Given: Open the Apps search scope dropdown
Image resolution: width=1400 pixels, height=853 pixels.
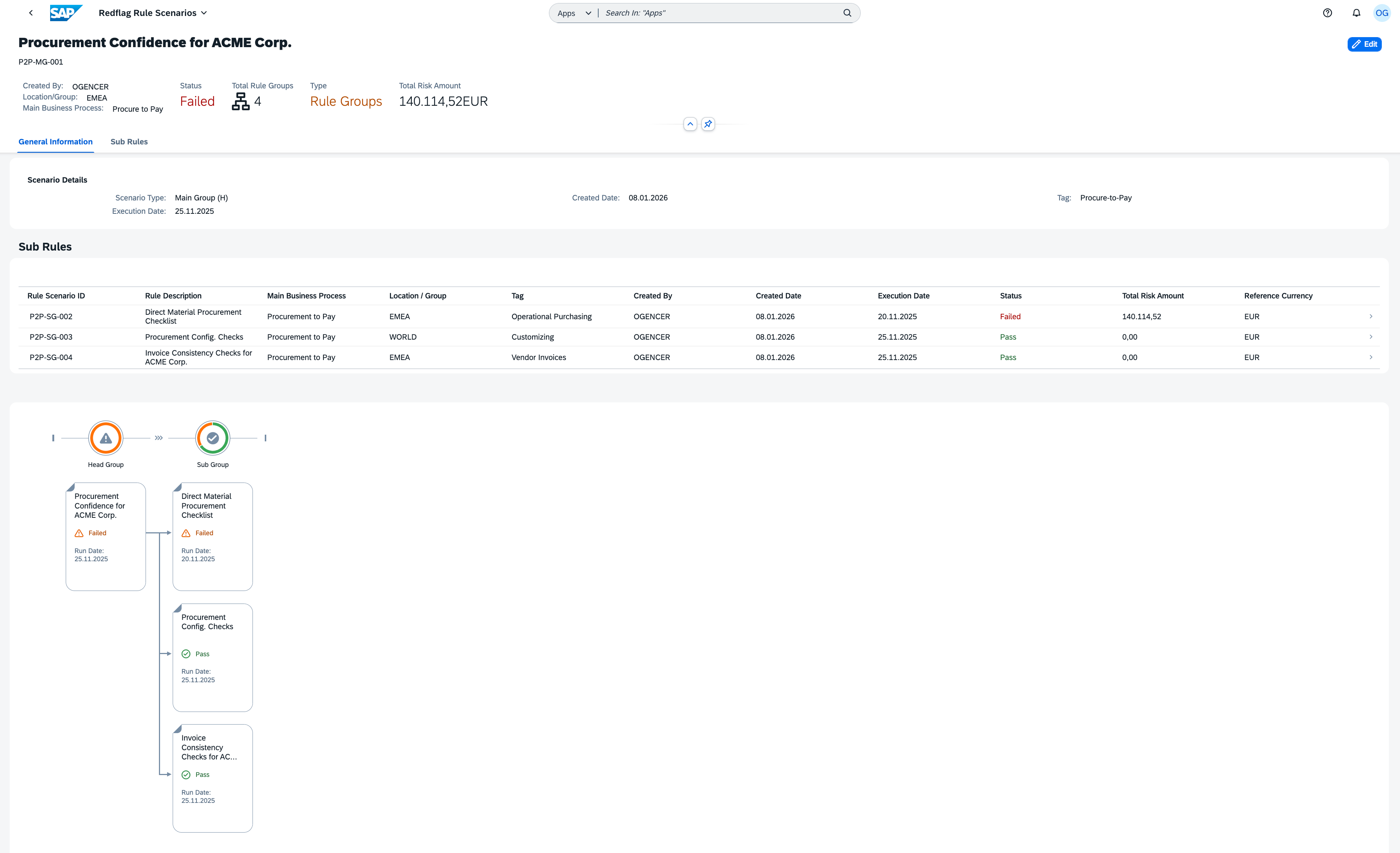Looking at the screenshot, I should [574, 13].
